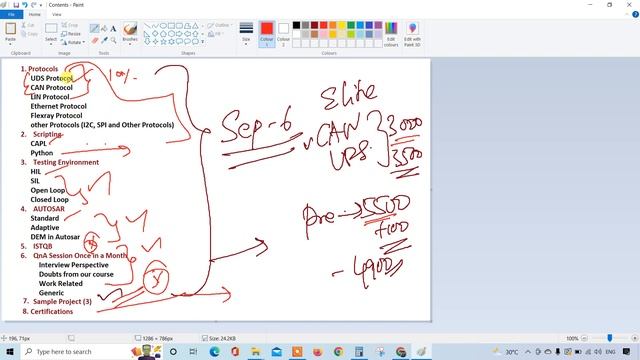Select the Oval shape
640x360 pixels.
(163, 26)
